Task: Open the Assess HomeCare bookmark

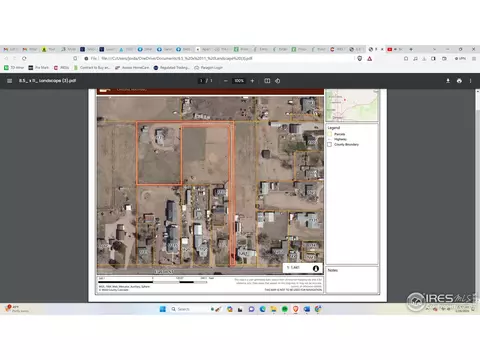Action: coord(132,68)
